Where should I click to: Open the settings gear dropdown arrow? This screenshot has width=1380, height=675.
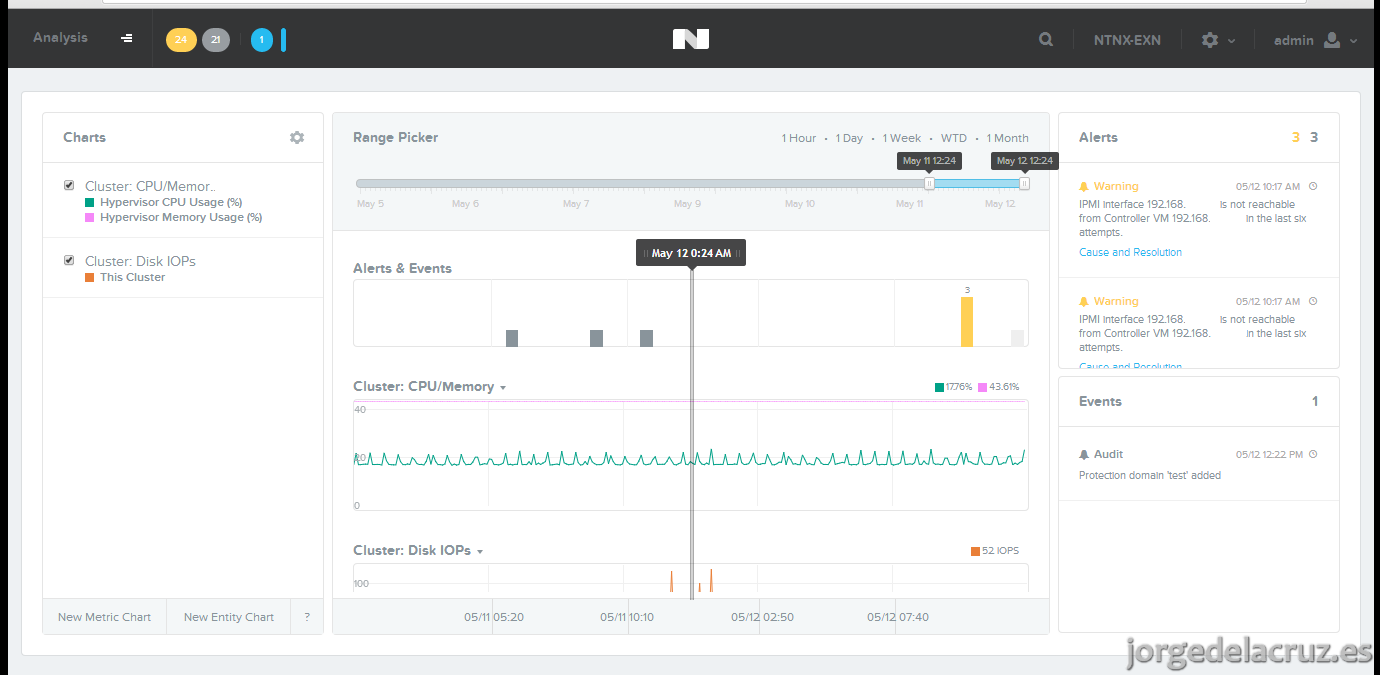pyautogui.click(x=1232, y=41)
